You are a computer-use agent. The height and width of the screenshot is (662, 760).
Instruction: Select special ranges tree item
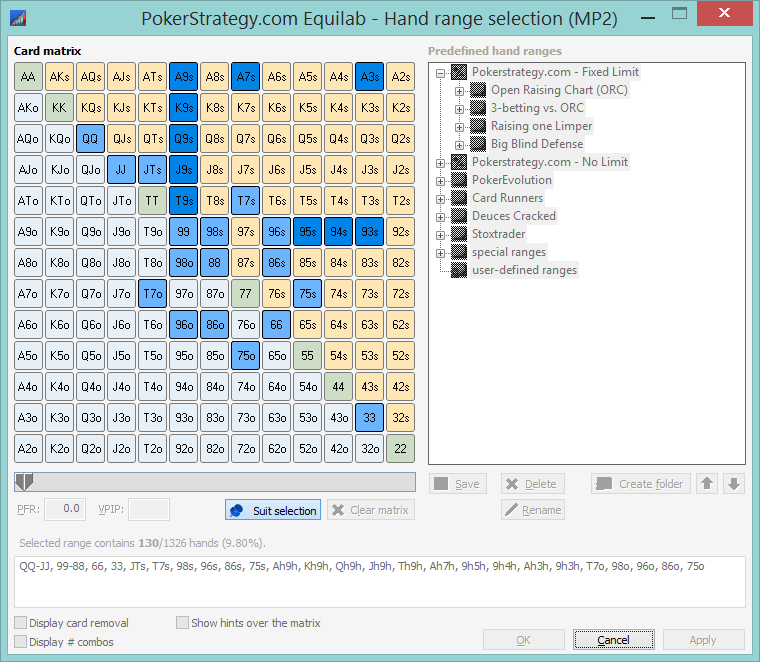[509, 252]
